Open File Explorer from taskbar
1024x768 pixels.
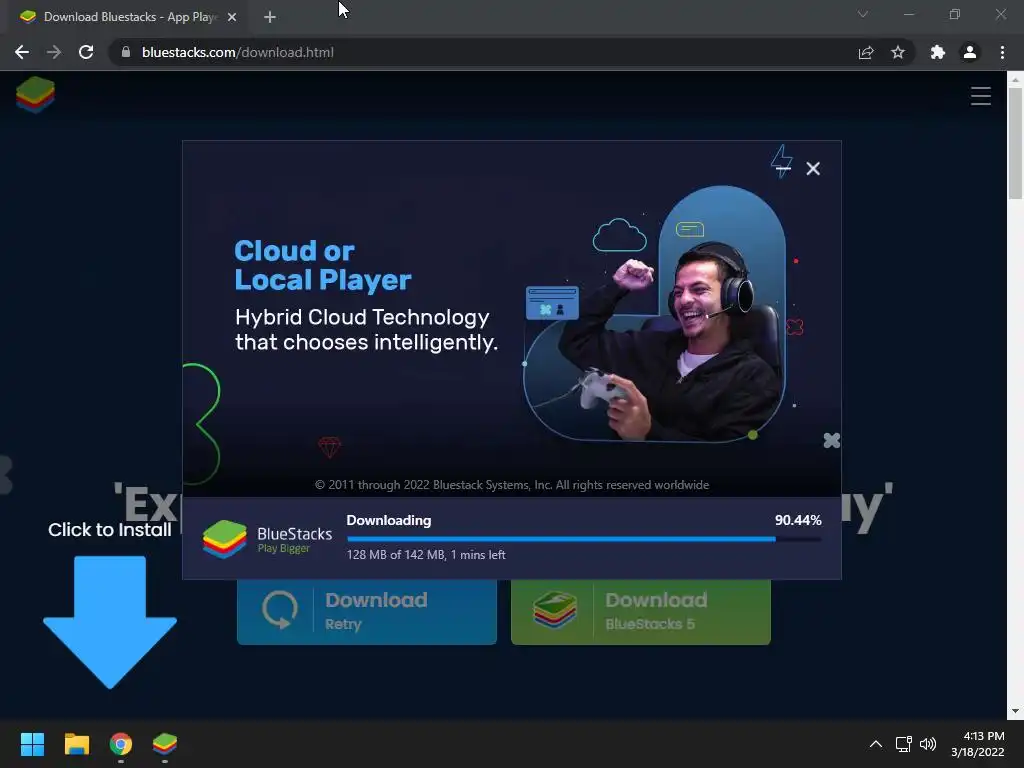tap(76, 744)
